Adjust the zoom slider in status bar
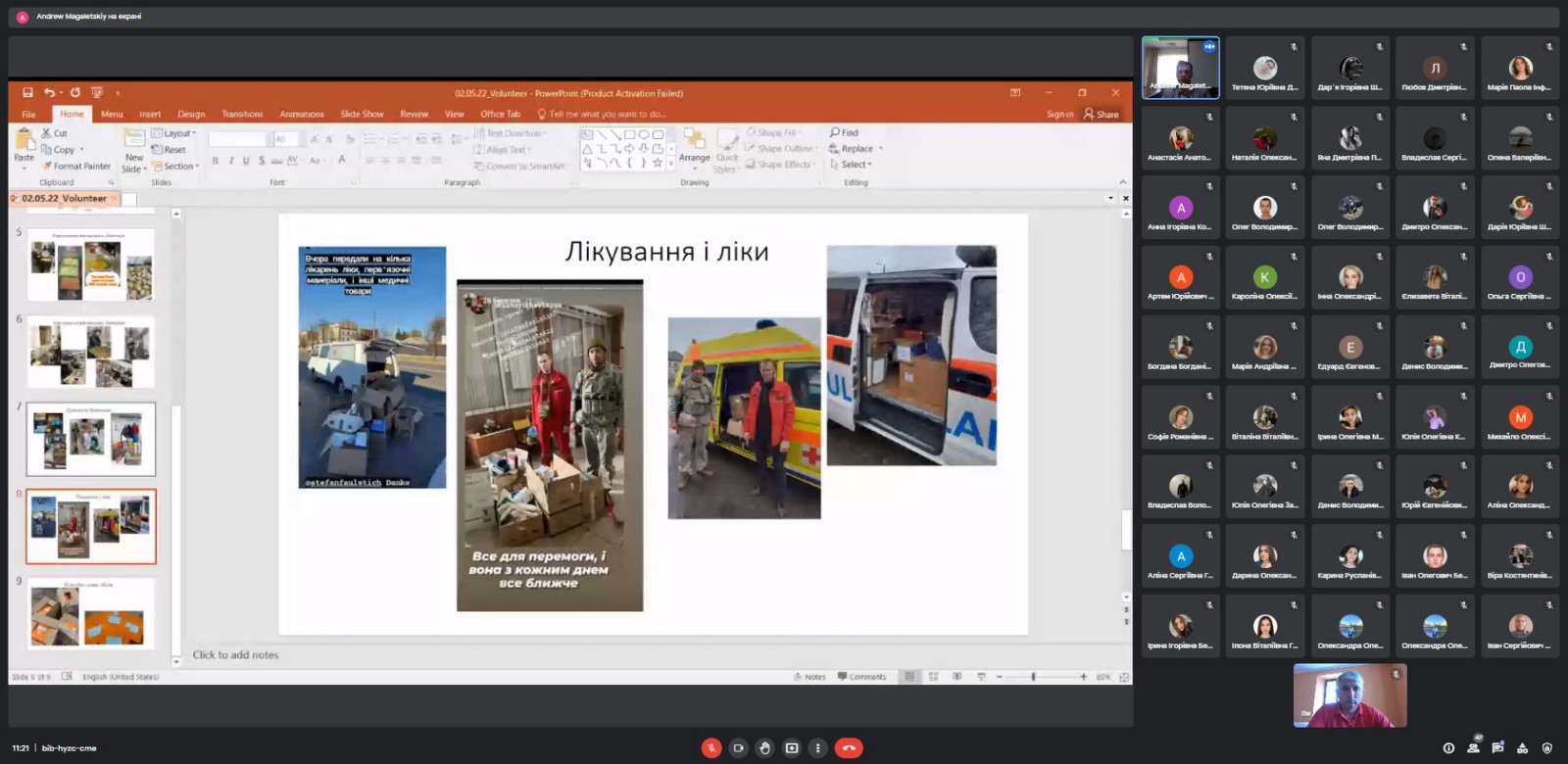 click(x=1033, y=677)
